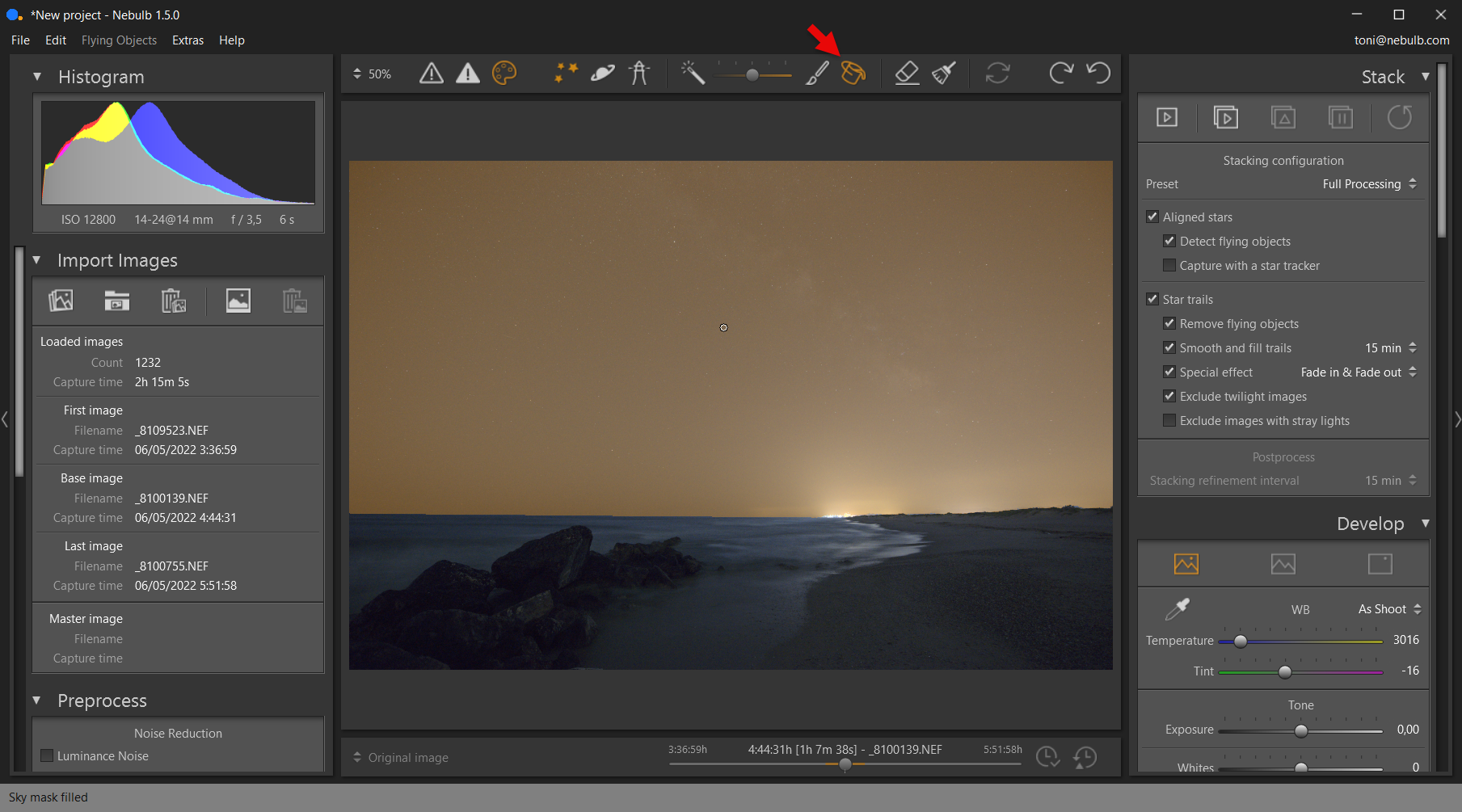
Task: Click the circular reset arrow icon in Stack
Action: coord(1400,118)
